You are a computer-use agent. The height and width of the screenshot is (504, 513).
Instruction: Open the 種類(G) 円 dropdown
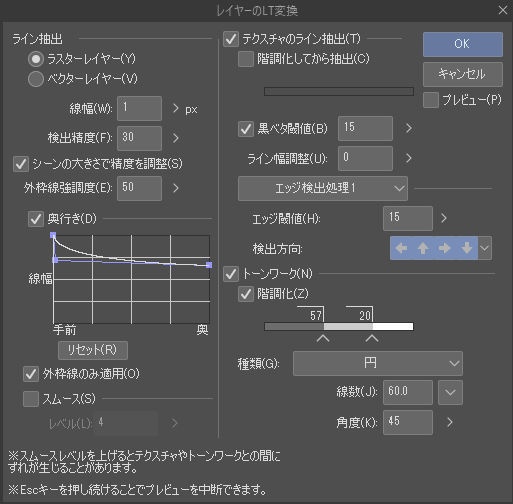(378, 363)
